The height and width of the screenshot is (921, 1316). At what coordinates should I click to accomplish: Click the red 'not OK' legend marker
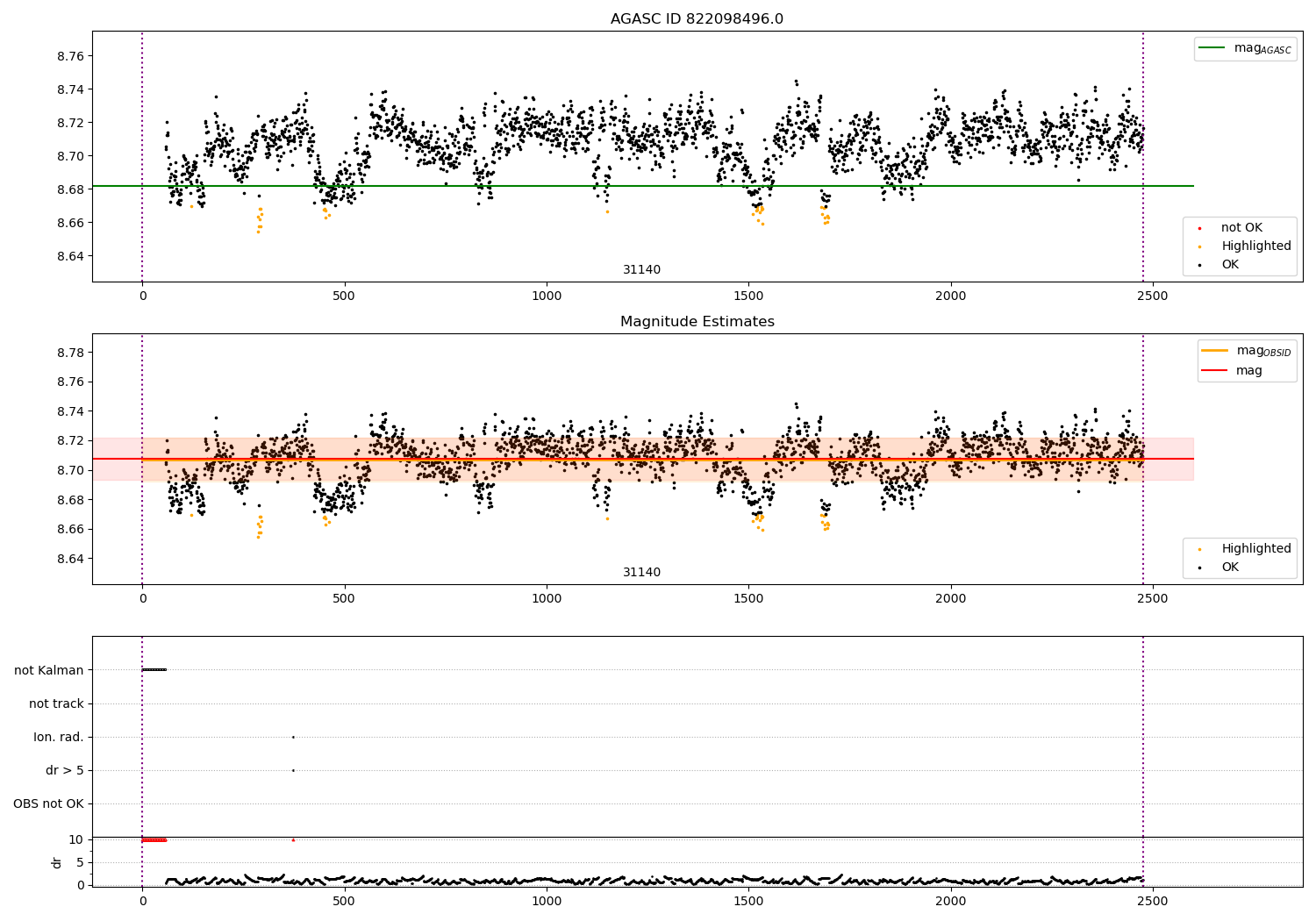click(x=1199, y=228)
